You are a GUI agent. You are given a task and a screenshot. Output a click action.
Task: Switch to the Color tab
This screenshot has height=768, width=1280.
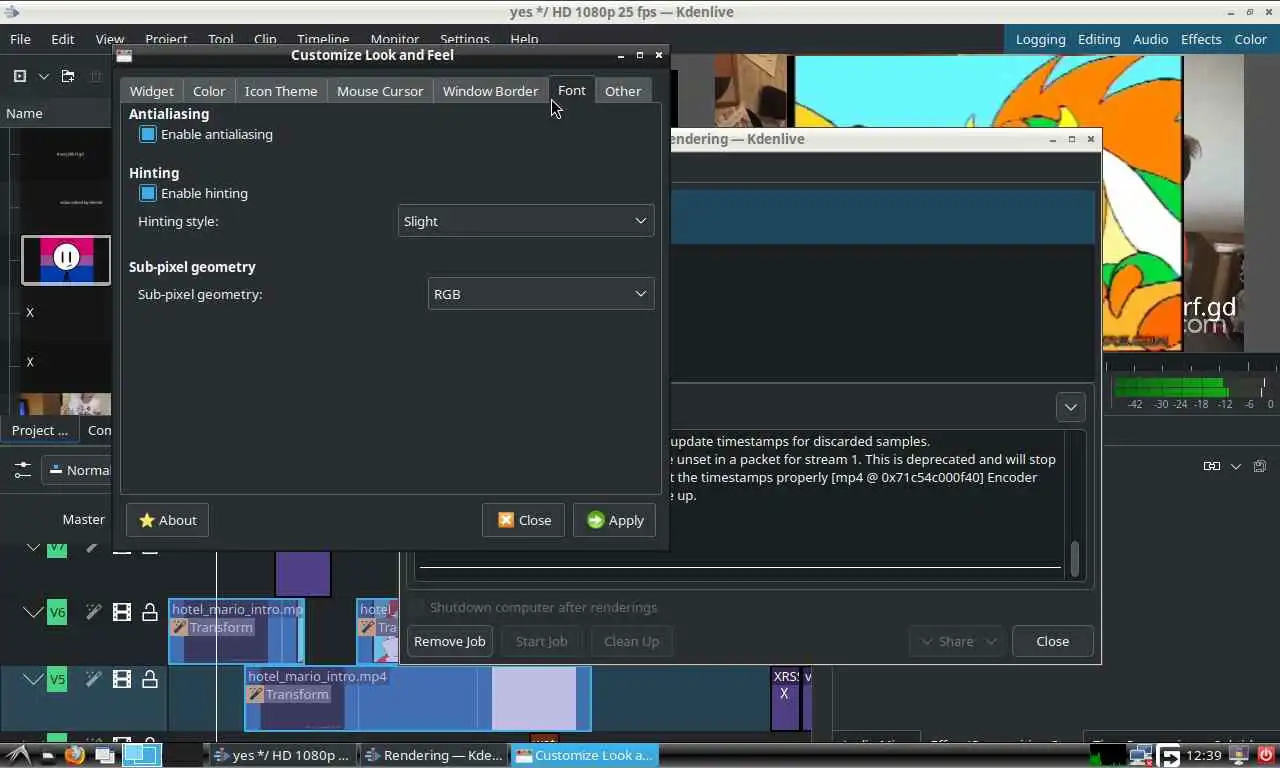[209, 91]
